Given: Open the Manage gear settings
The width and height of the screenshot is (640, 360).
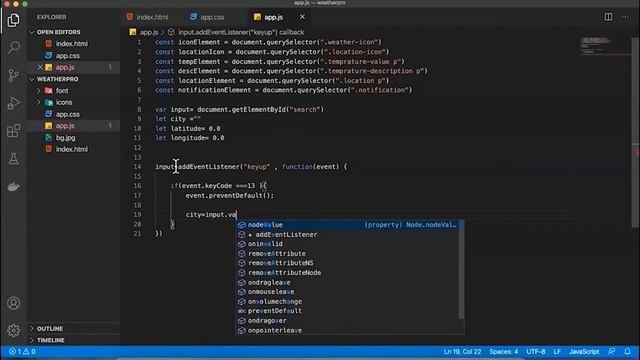Looking at the screenshot, I should [13, 330].
